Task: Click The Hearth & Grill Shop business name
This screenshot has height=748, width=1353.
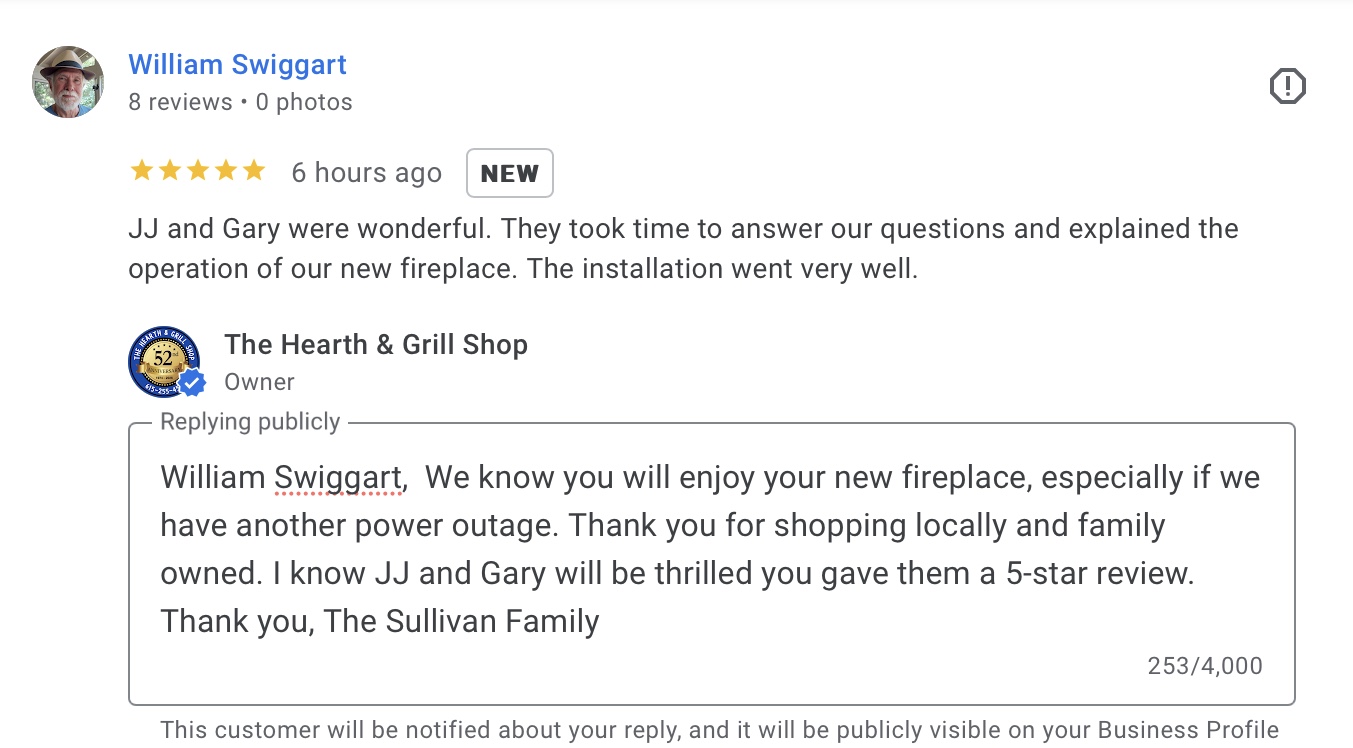Action: point(376,345)
